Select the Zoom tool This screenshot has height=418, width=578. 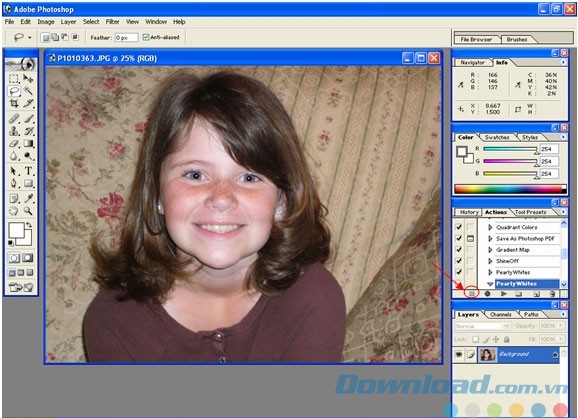pyautogui.click(x=28, y=211)
